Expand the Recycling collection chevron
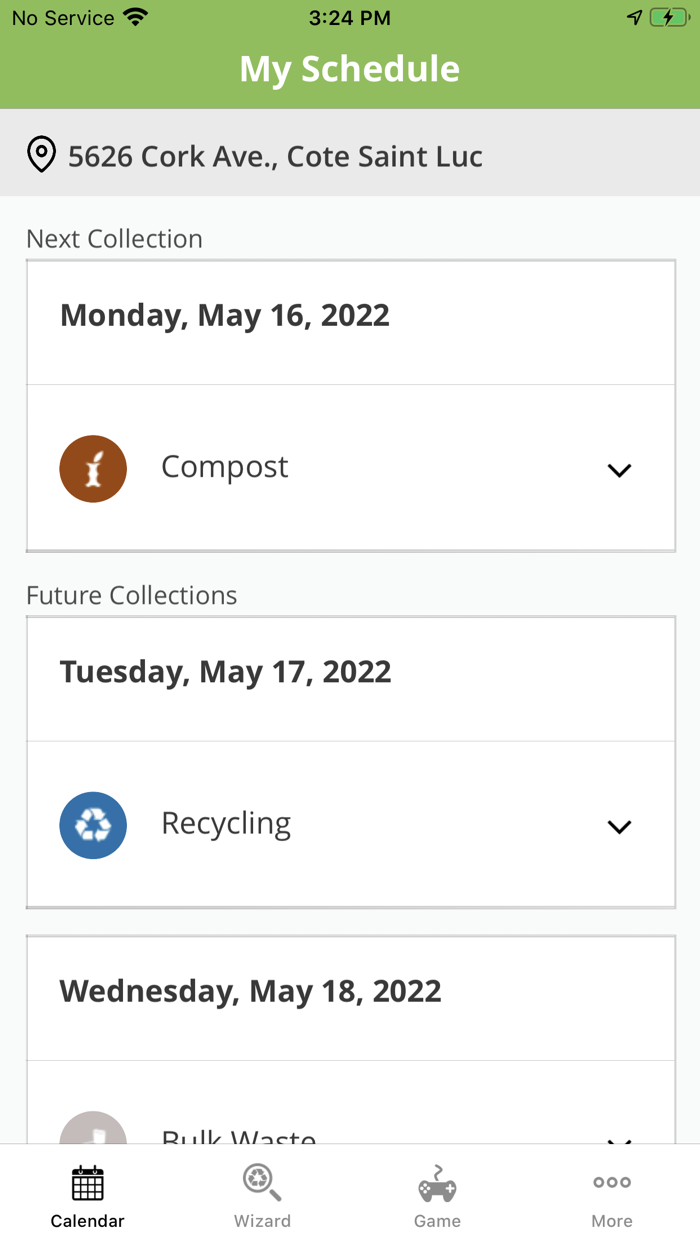This screenshot has width=700, height=1244. point(620,827)
